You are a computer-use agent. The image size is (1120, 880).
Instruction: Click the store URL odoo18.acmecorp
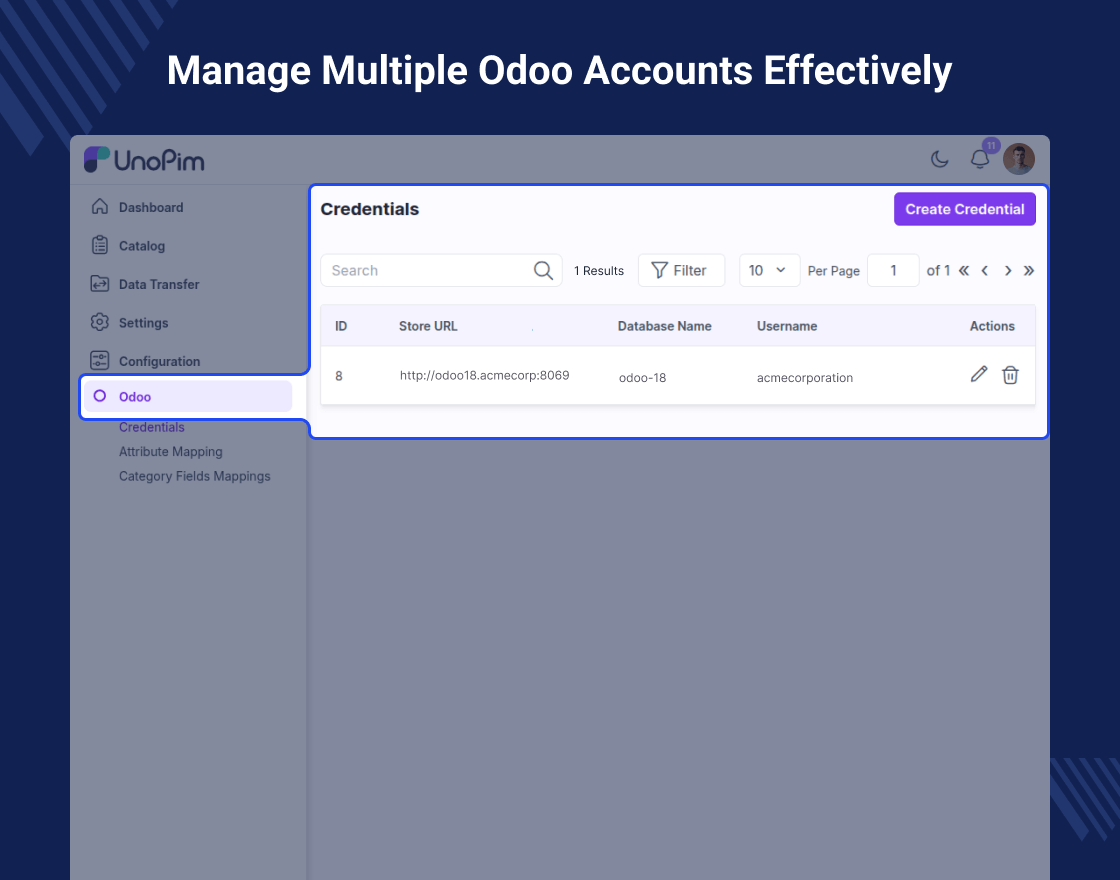pos(484,376)
